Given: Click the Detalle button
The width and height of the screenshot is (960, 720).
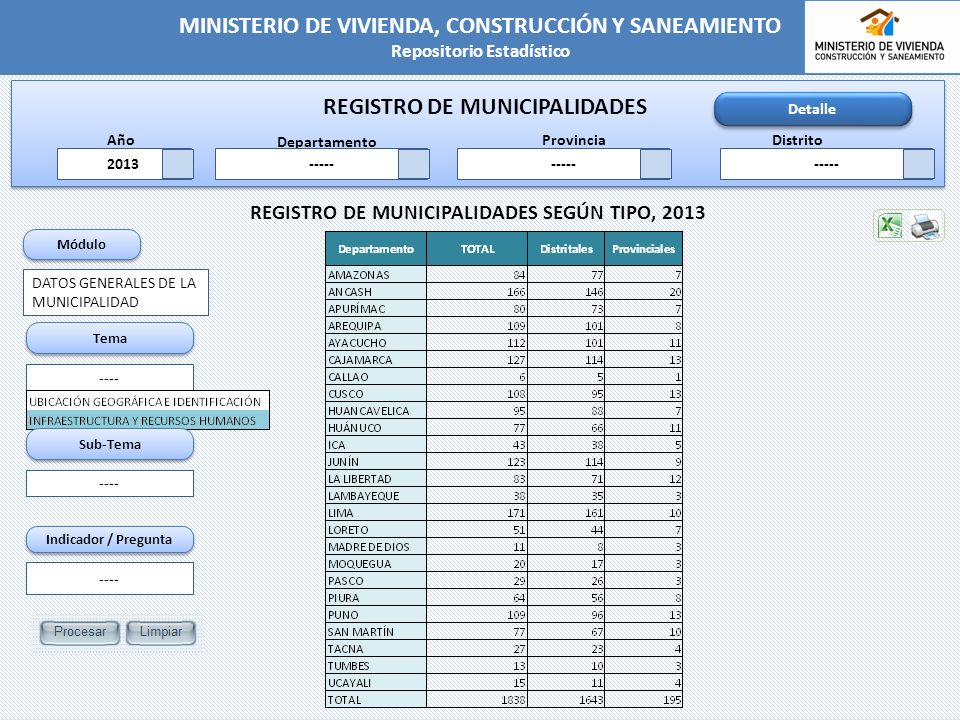Looking at the screenshot, I should (x=812, y=109).
